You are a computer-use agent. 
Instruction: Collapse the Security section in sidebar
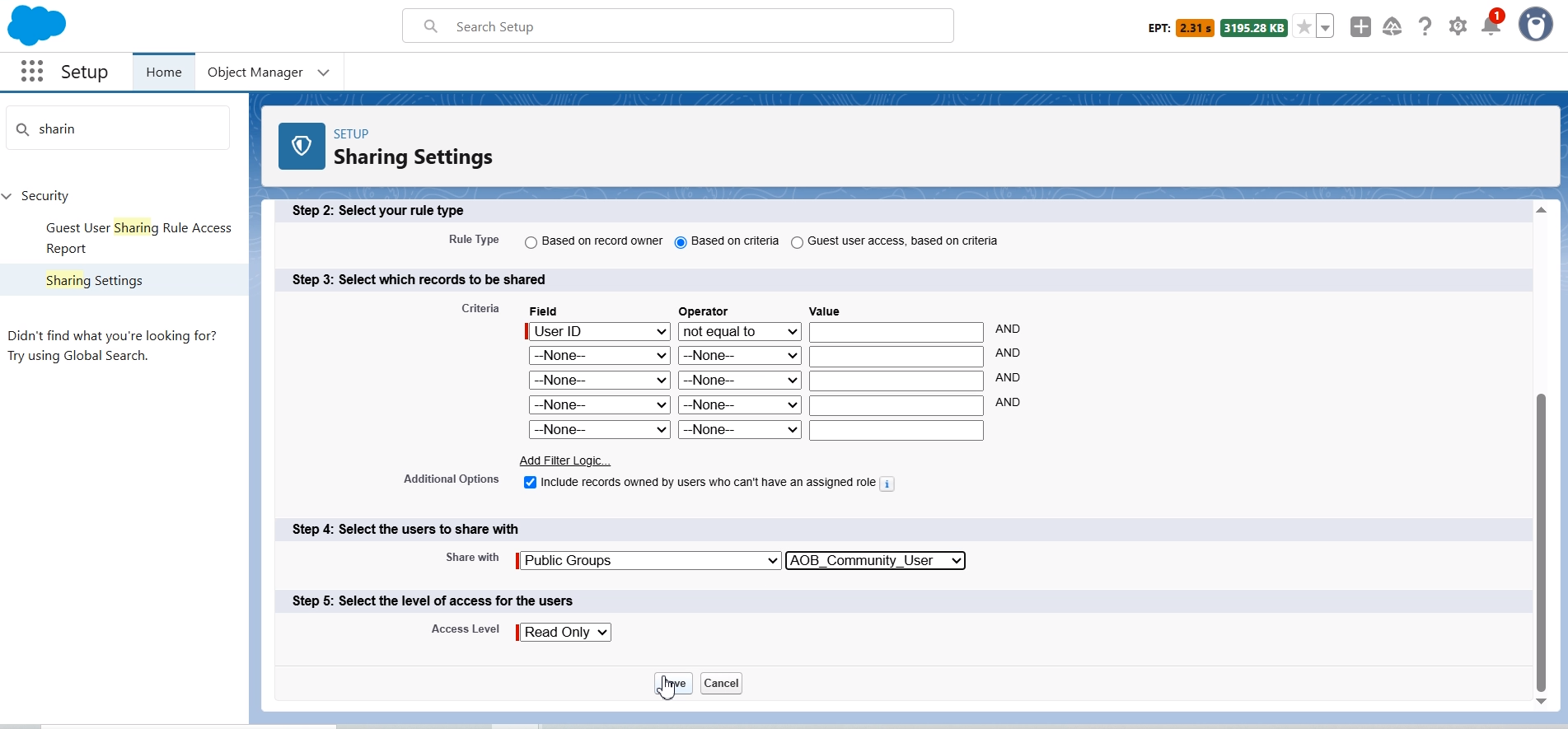click(7, 196)
